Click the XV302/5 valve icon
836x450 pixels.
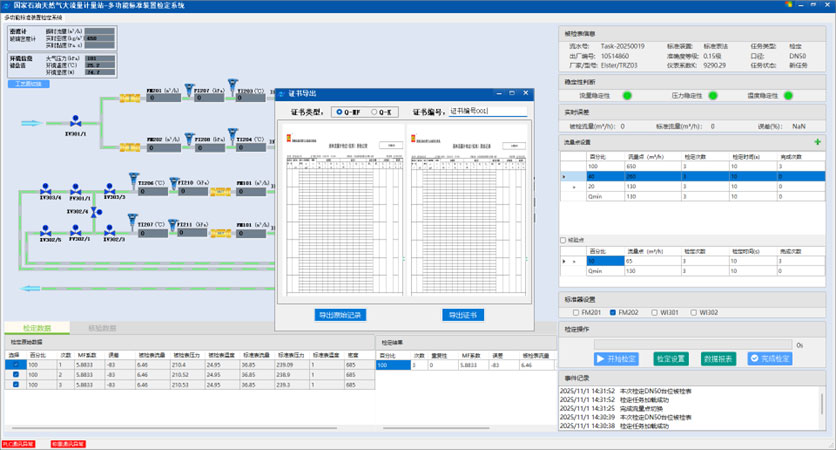click(47, 231)
